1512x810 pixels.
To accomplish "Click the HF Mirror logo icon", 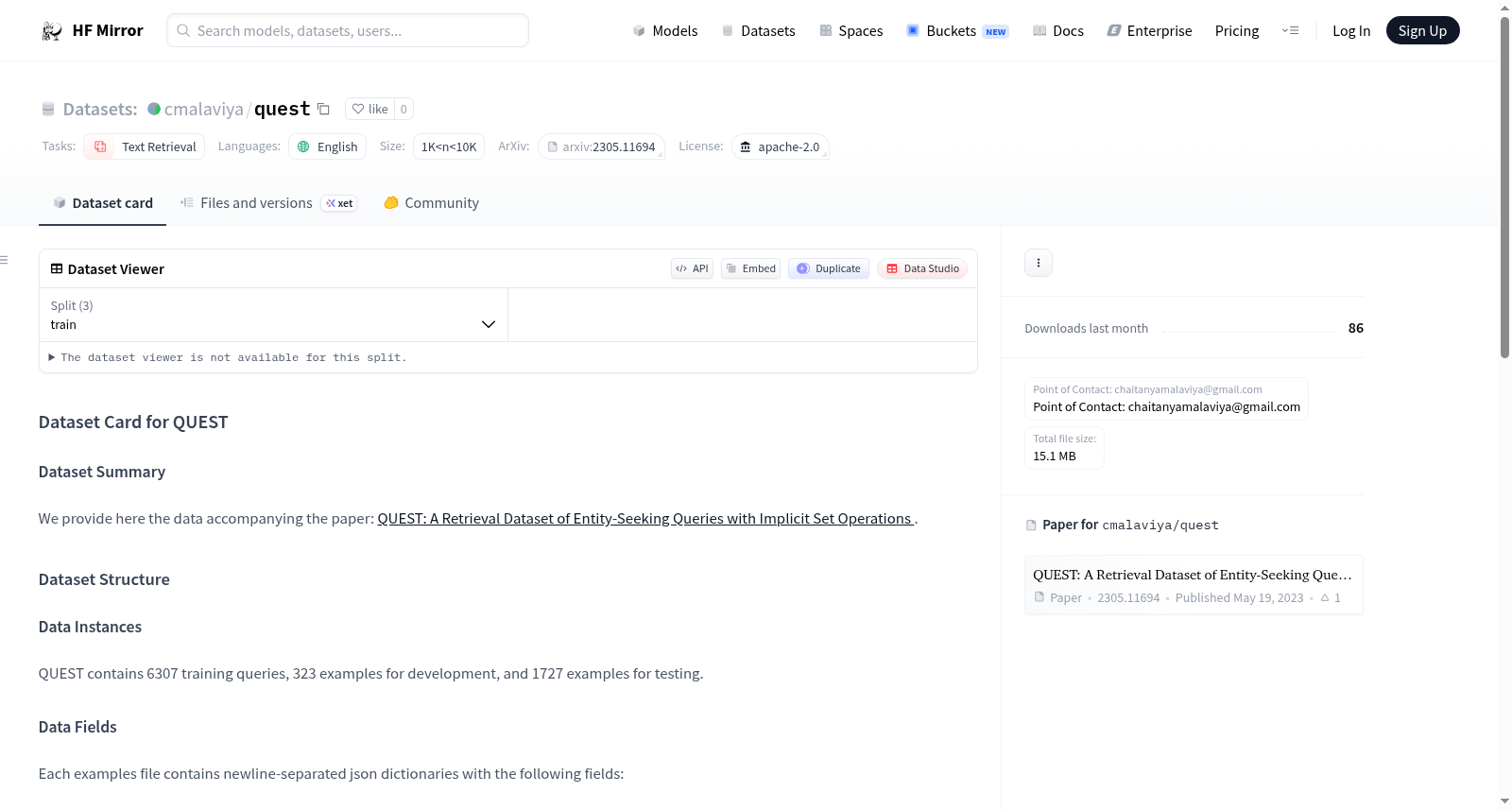I will (x=51, y=31).
